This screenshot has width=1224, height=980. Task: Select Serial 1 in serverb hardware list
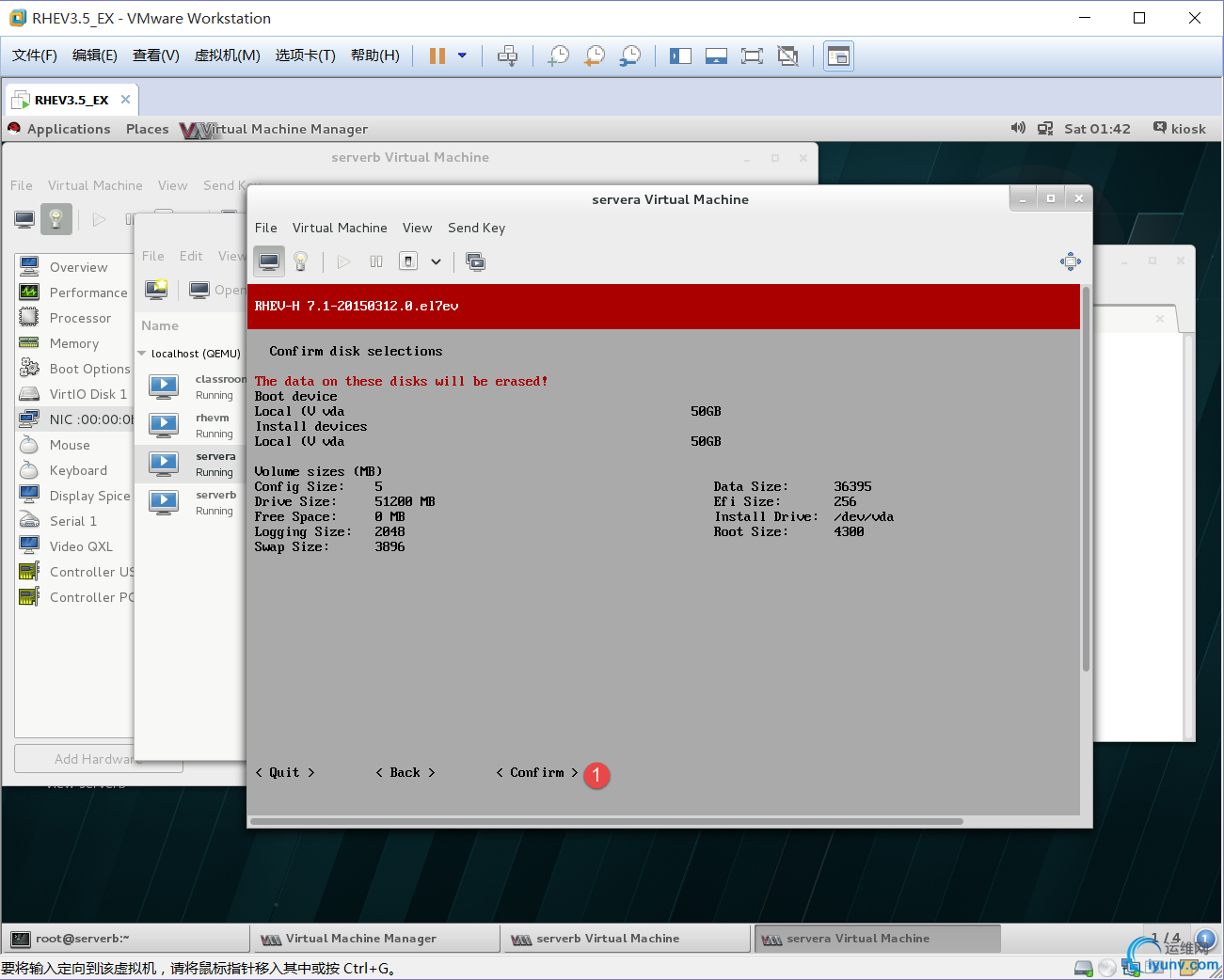pos(75,521)
